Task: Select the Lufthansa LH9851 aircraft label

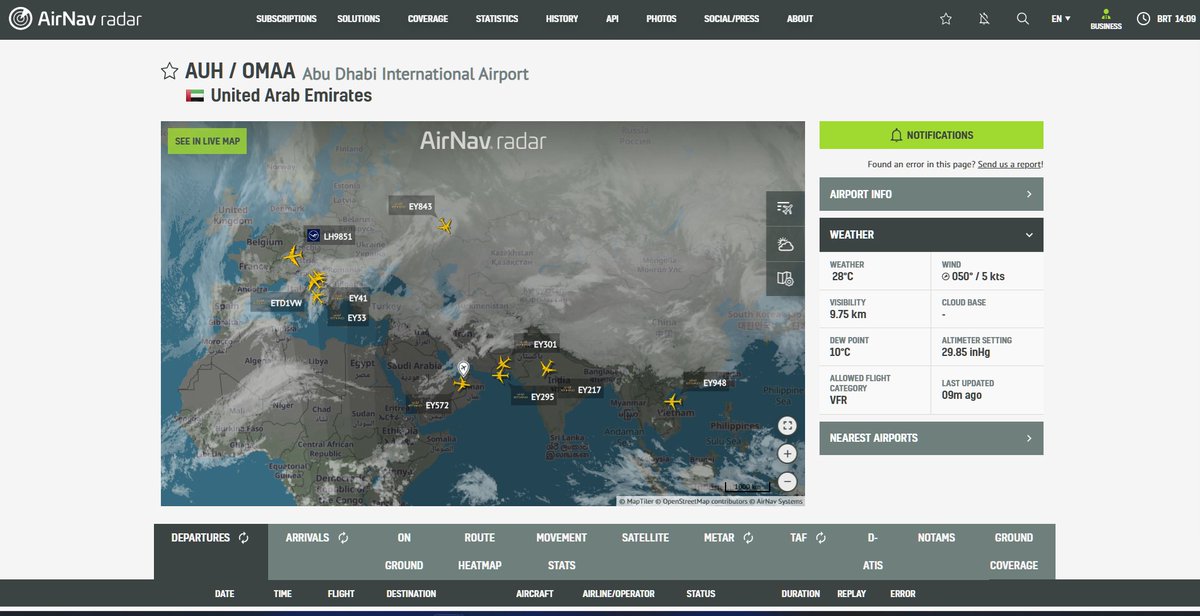Action: coord(330,236)
